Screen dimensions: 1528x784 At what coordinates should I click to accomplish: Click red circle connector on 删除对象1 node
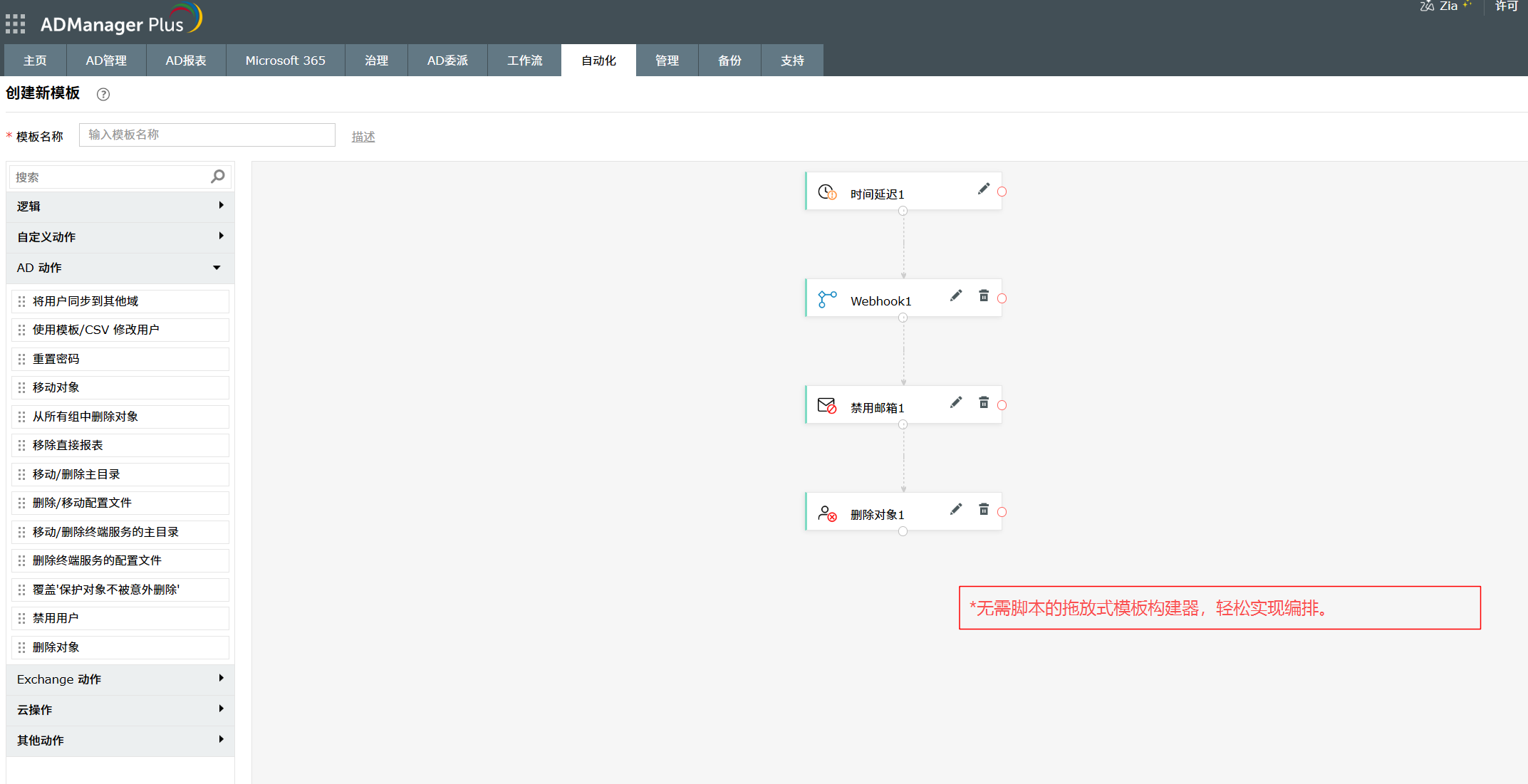tap(1002, 512)
